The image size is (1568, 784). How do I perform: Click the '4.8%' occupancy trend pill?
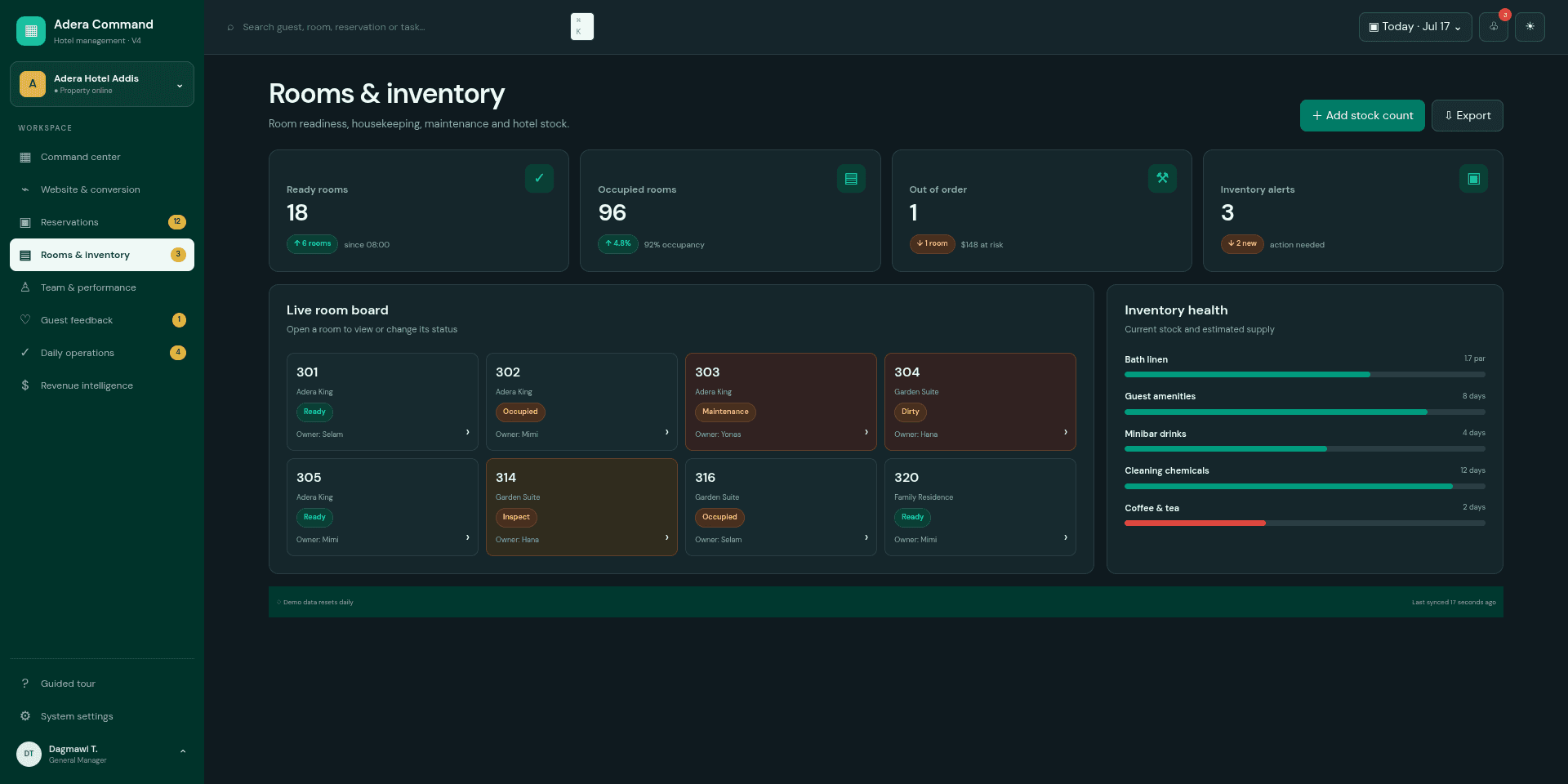[x=618, y=244]
